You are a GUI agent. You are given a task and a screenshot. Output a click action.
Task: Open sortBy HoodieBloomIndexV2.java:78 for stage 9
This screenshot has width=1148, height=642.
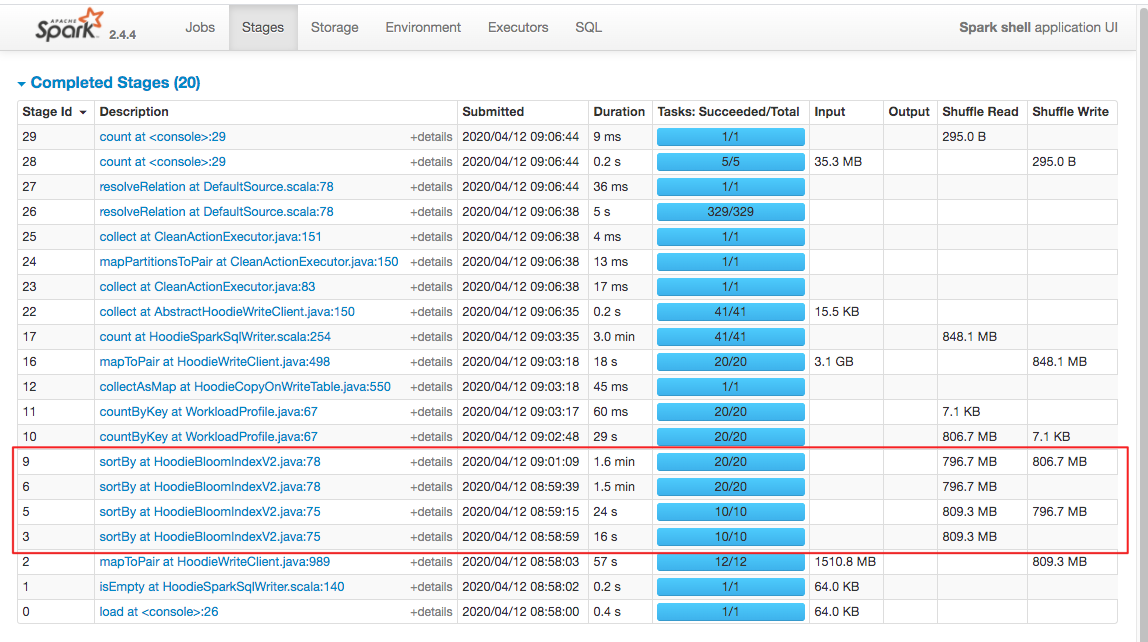pos(209,462)
